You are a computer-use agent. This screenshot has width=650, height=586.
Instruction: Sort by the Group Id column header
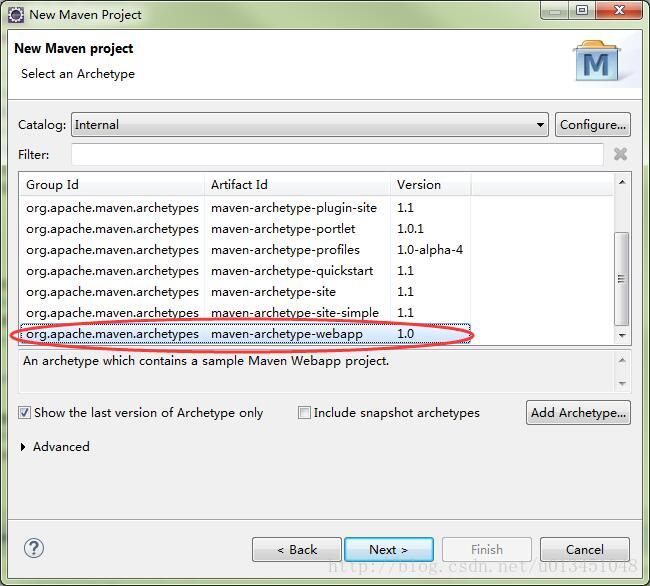(x=112, y=185)
